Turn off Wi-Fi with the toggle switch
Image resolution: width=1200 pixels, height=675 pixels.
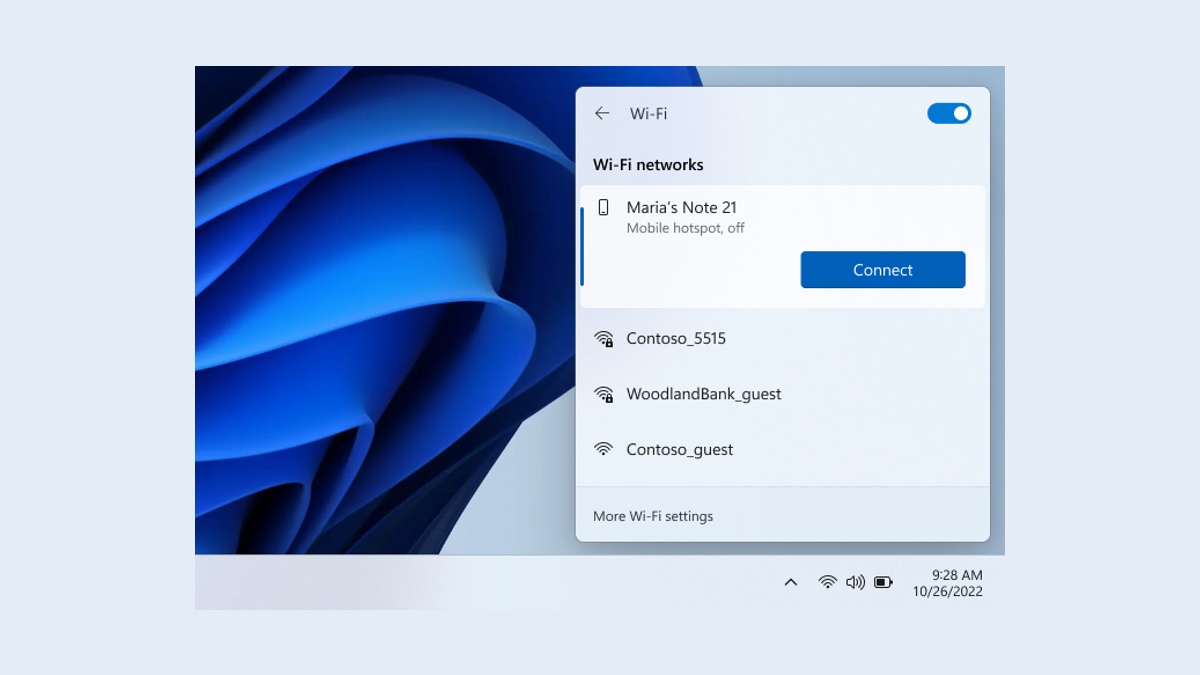point(948,113)
